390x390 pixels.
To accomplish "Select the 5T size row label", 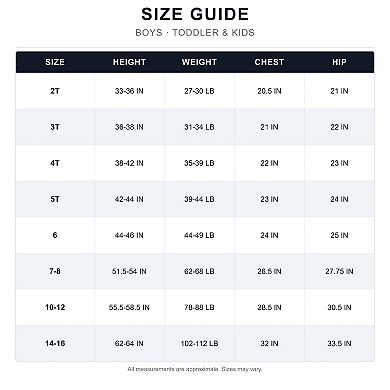I will [x=55, y=199].
